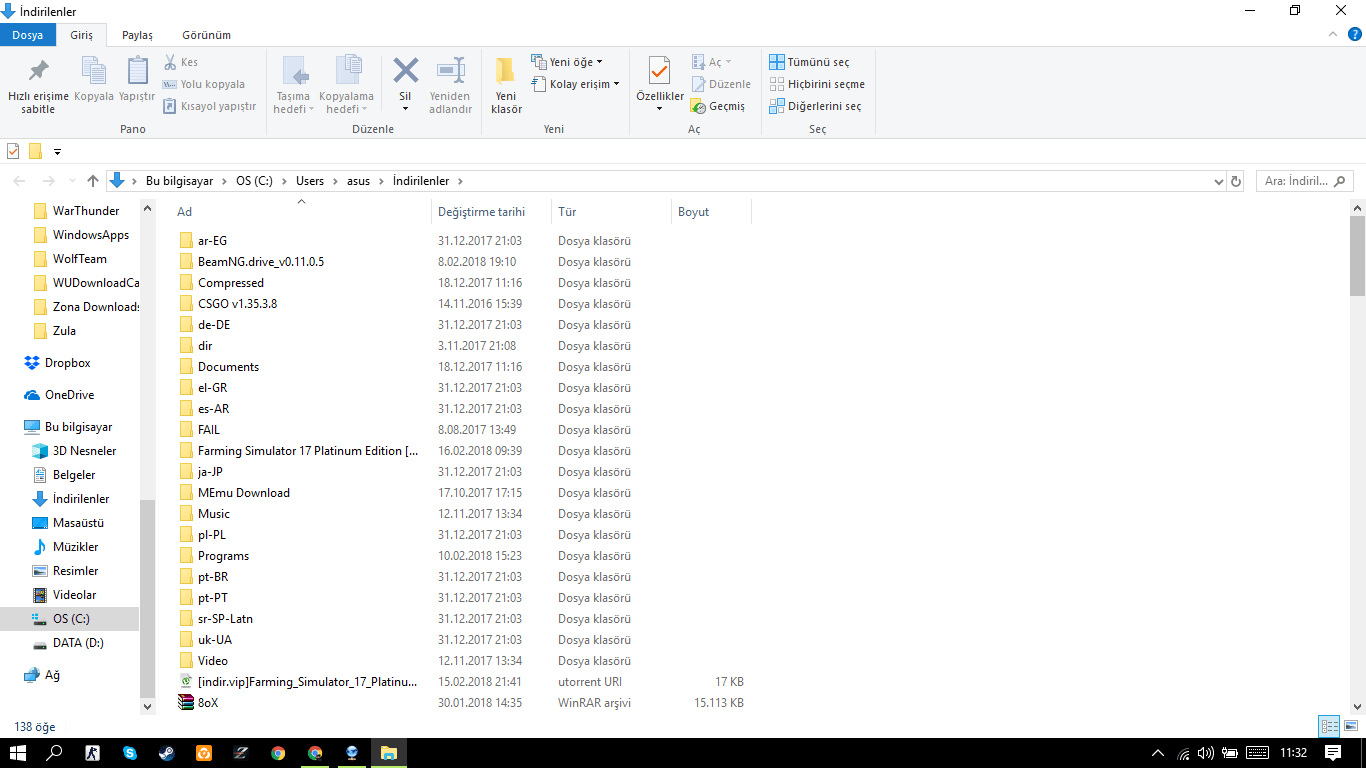Image resolution: width=1366 pixels, height=768 pixels.
Task: Open the Kolay erişim dropdown
Action: pos(575,84)
